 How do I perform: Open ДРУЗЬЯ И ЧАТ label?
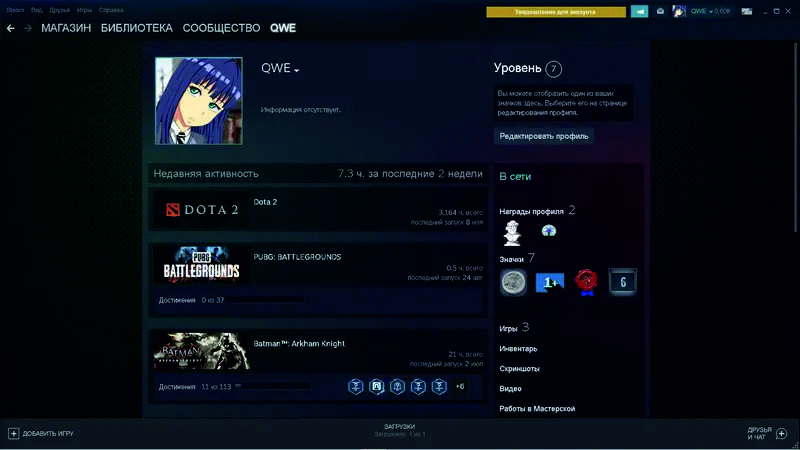pyautogui.click(x=760, y=434)
